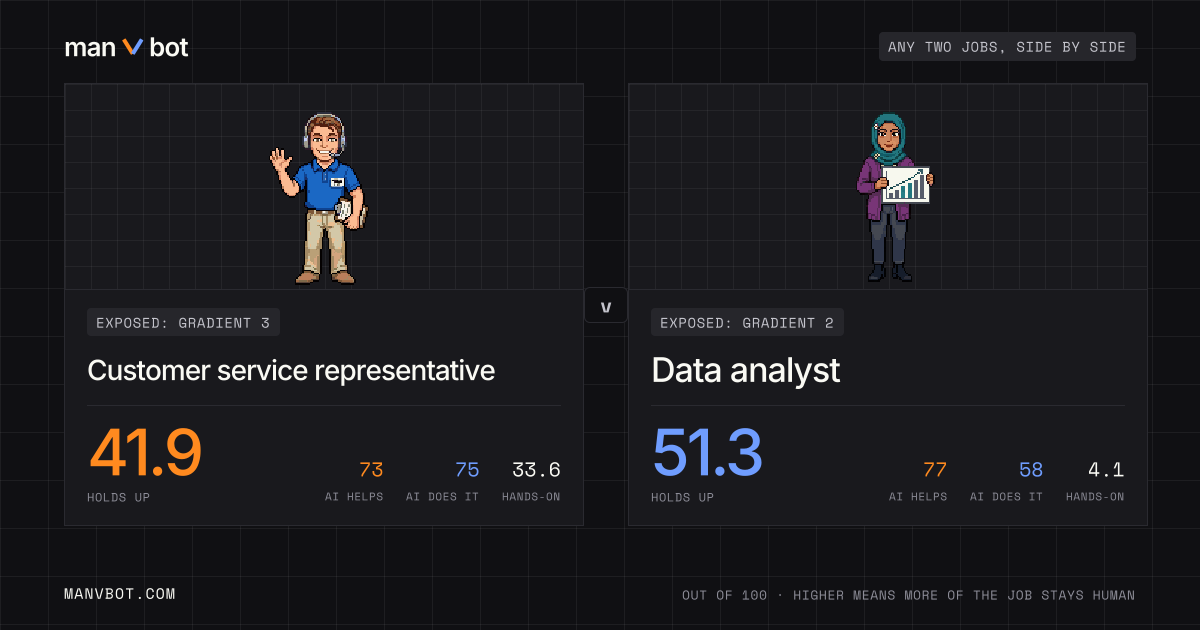Open the manvbot.com link

[119, 594]
